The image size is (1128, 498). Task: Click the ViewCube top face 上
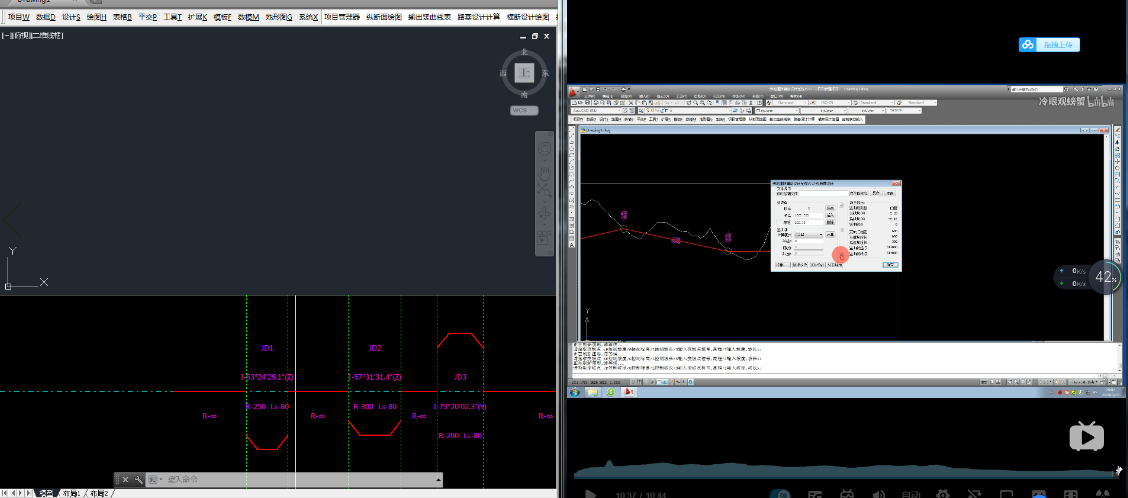point(524,73)
